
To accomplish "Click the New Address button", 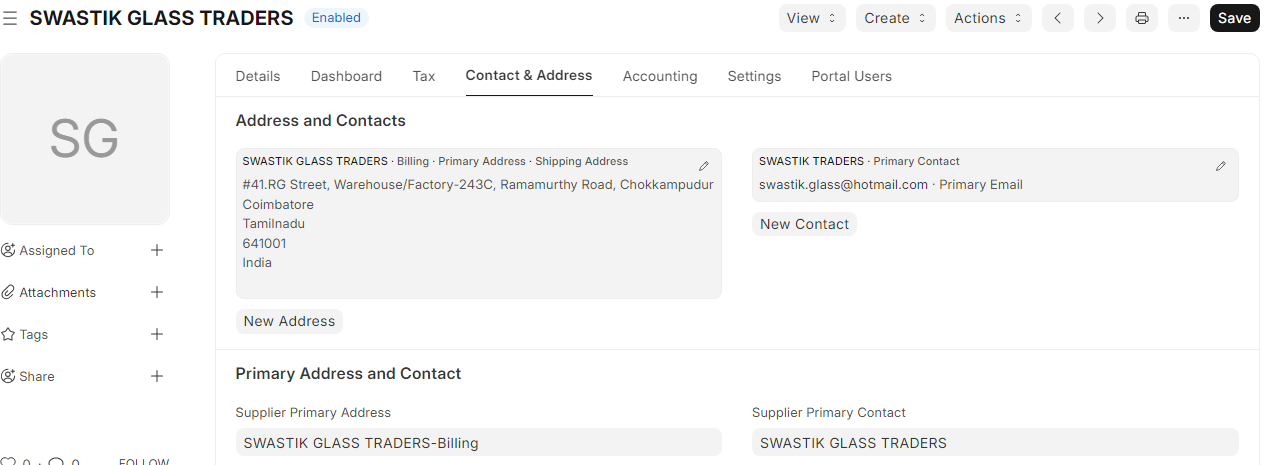I will 289,321.
